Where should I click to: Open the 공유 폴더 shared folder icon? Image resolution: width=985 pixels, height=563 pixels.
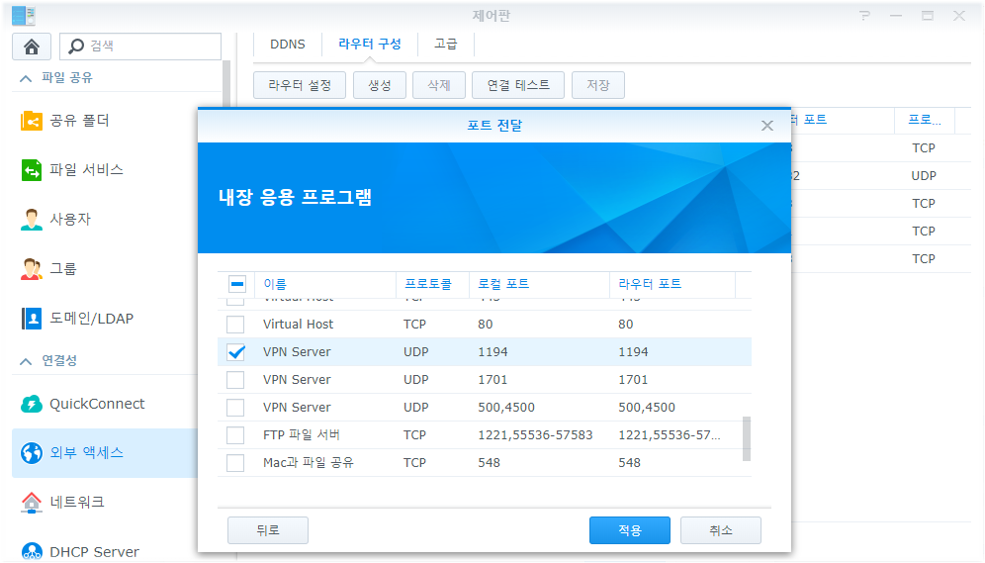31,121
